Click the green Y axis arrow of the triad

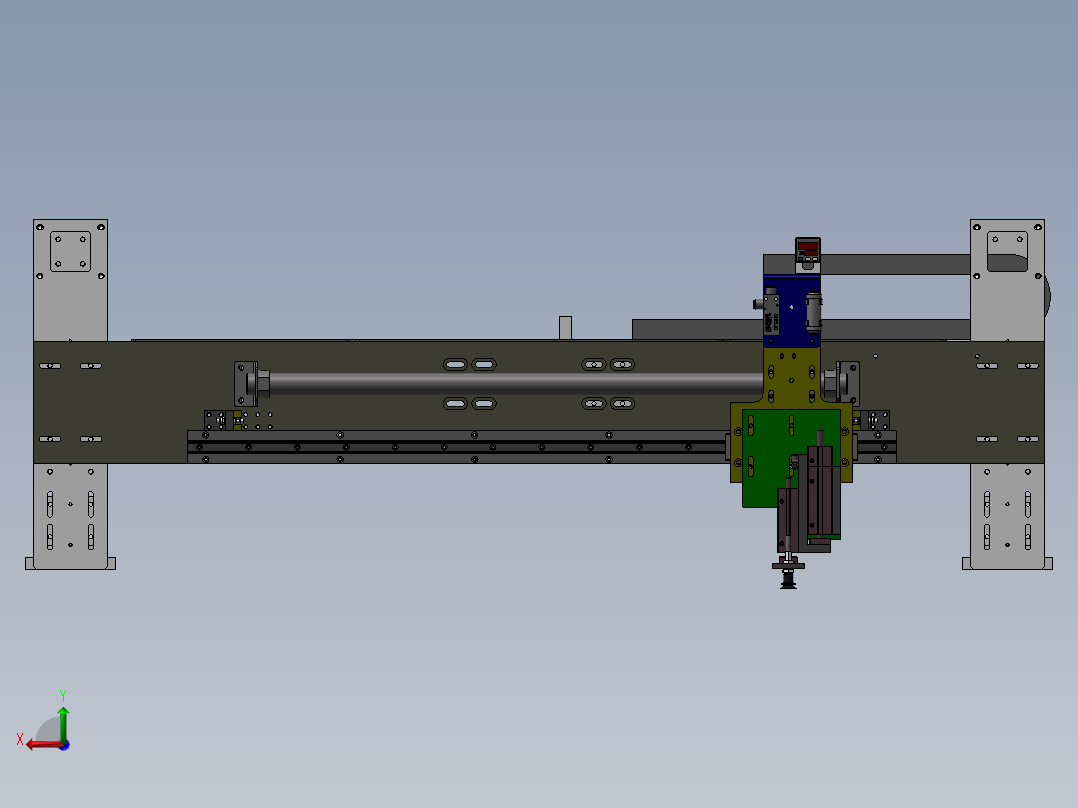63,723
